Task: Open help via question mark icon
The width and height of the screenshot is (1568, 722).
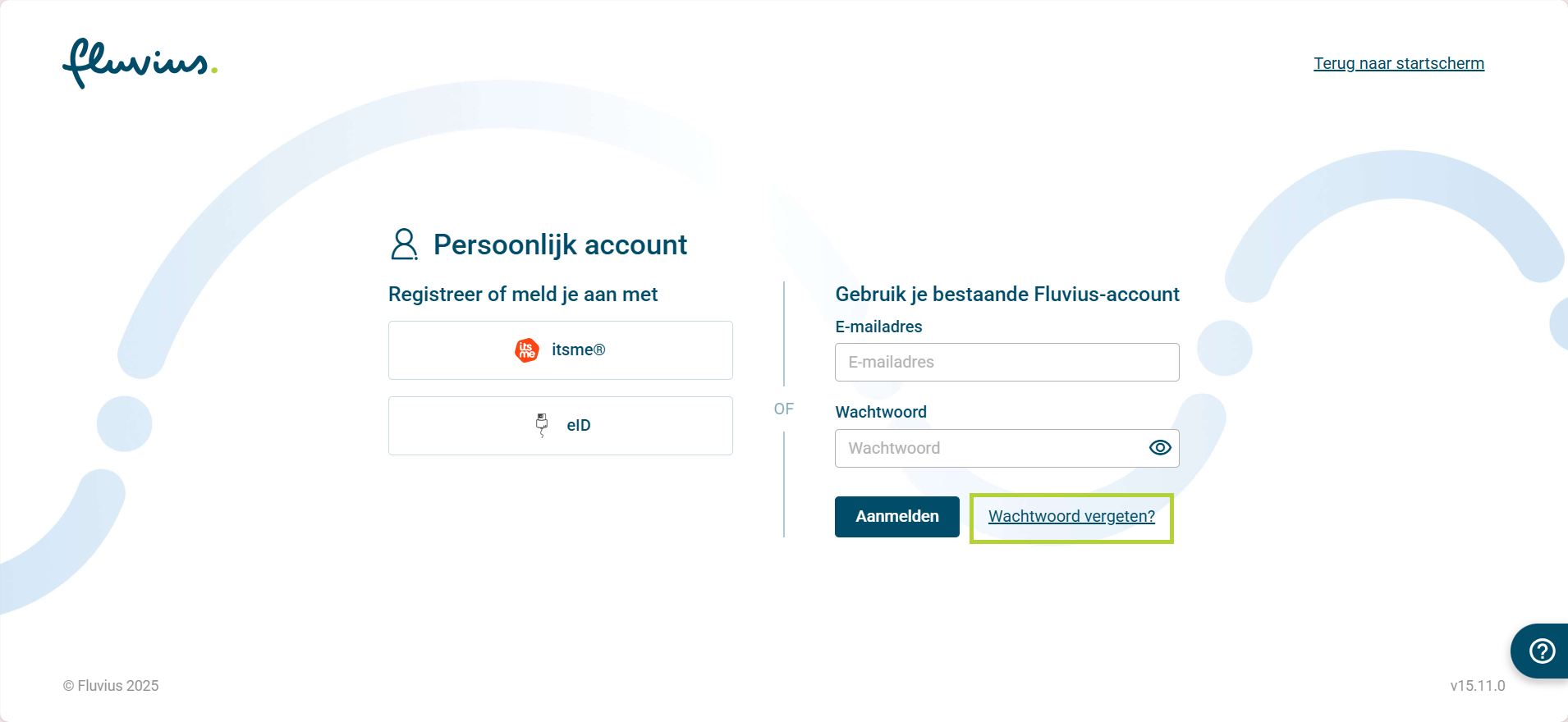Action: point(1542,651)
